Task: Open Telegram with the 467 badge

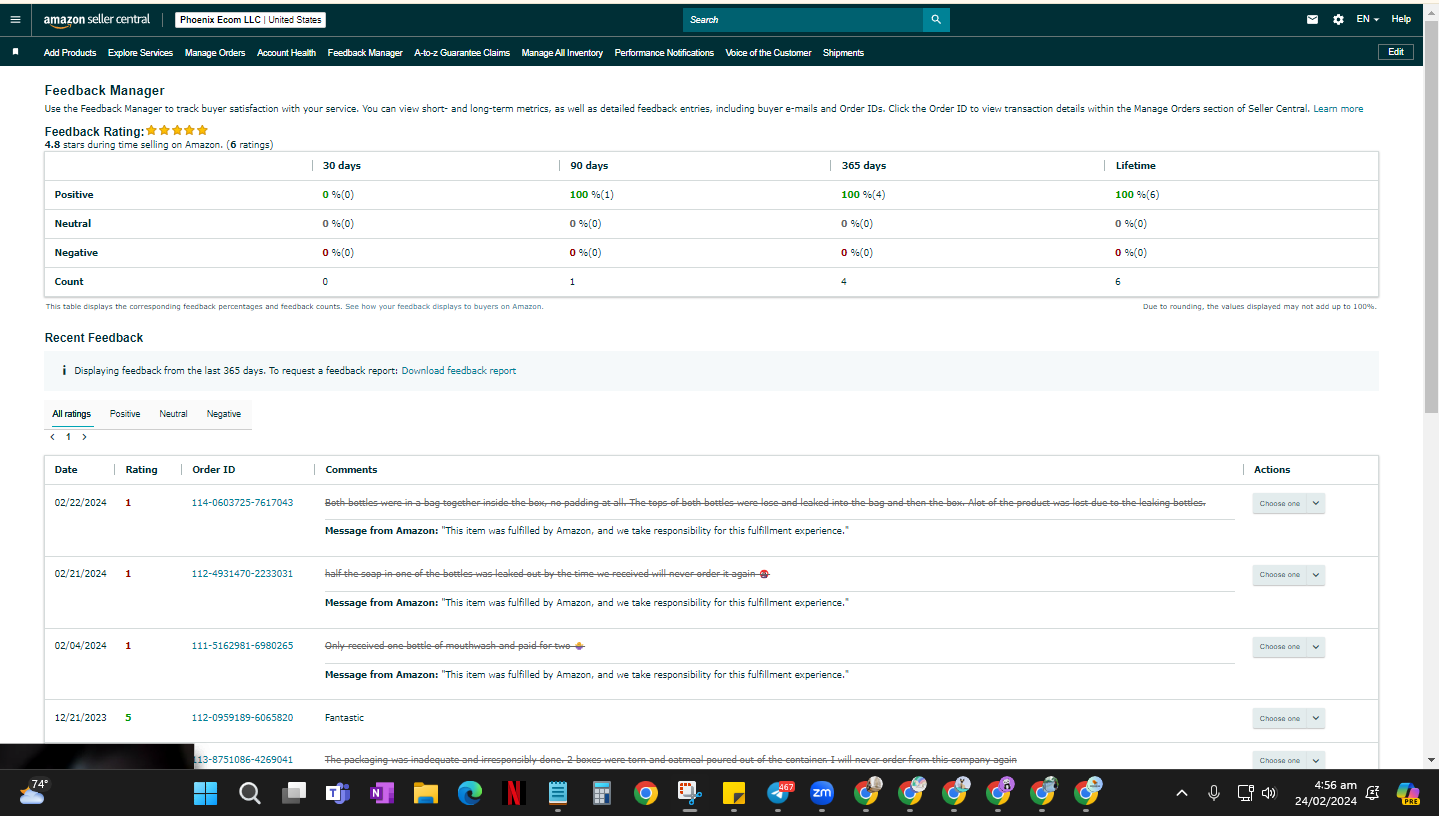Action: coord(779,794)
